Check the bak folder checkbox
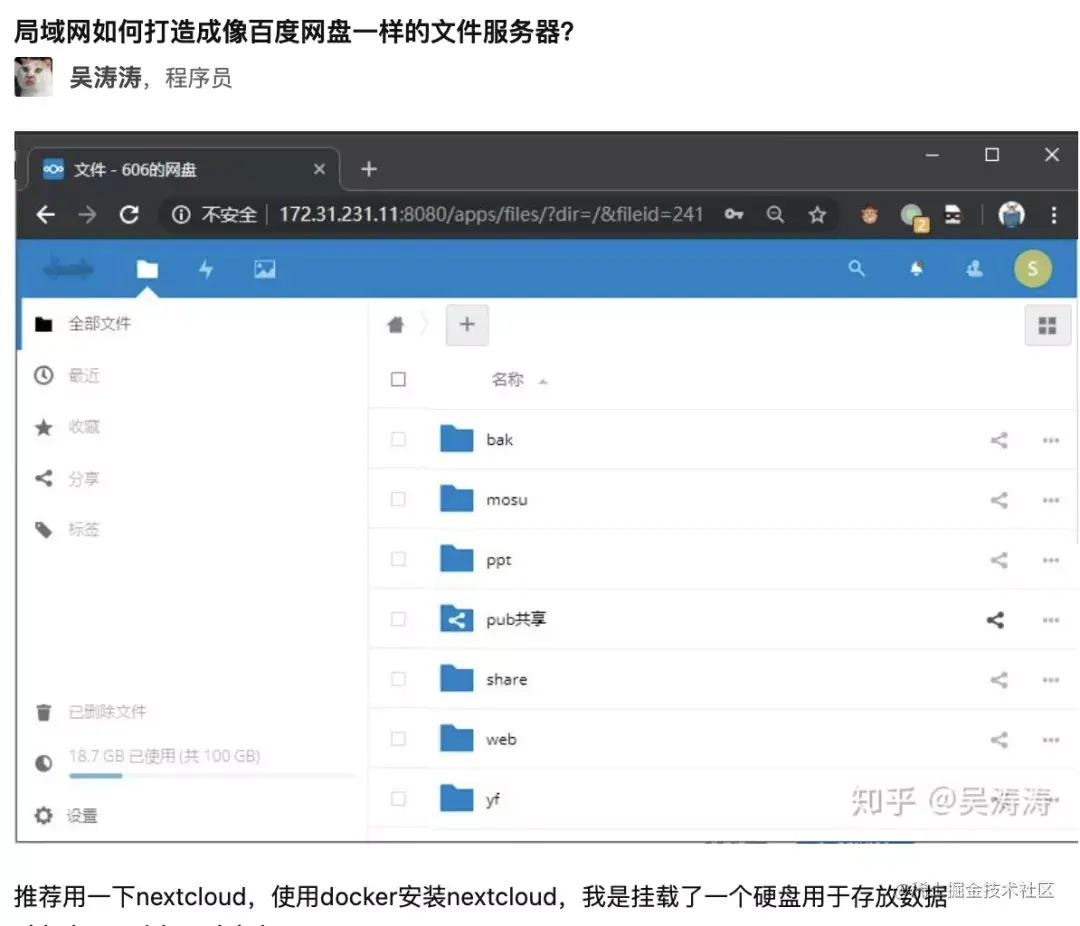 pos(398,440)
